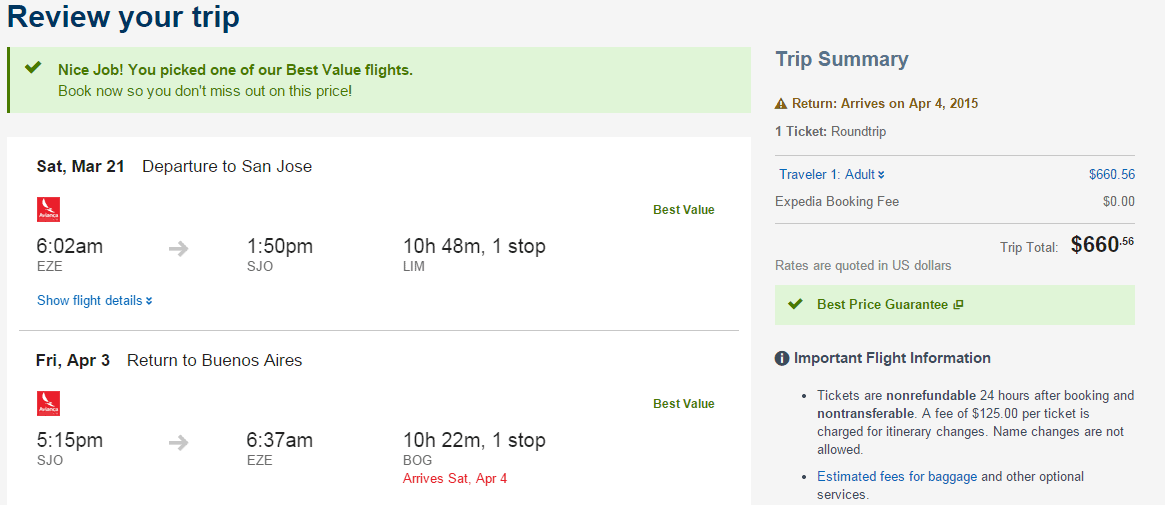Expand Show flight details for departure
Image resolution: width=1165 pixels, height=505 pixels.
pos(94,301)
